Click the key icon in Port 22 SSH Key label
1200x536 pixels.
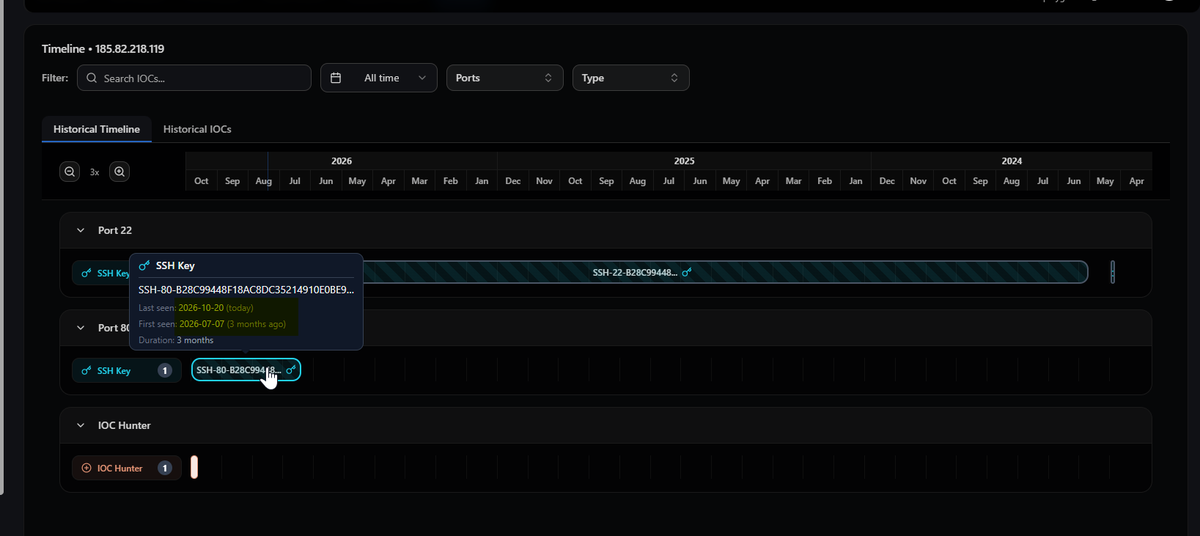(87, 272)
